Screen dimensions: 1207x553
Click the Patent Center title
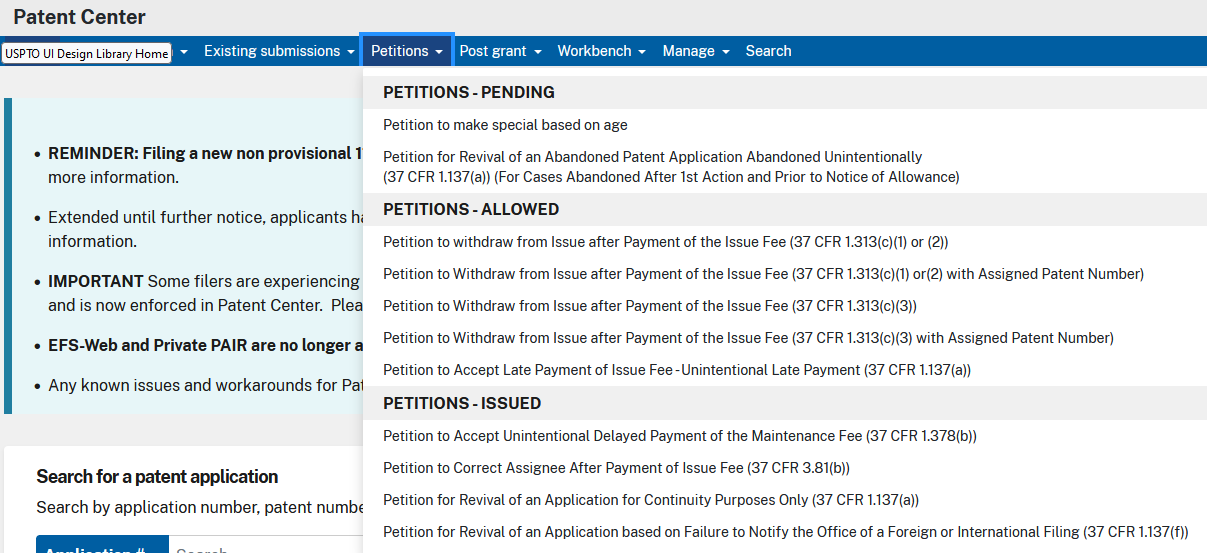click(79, 17)
